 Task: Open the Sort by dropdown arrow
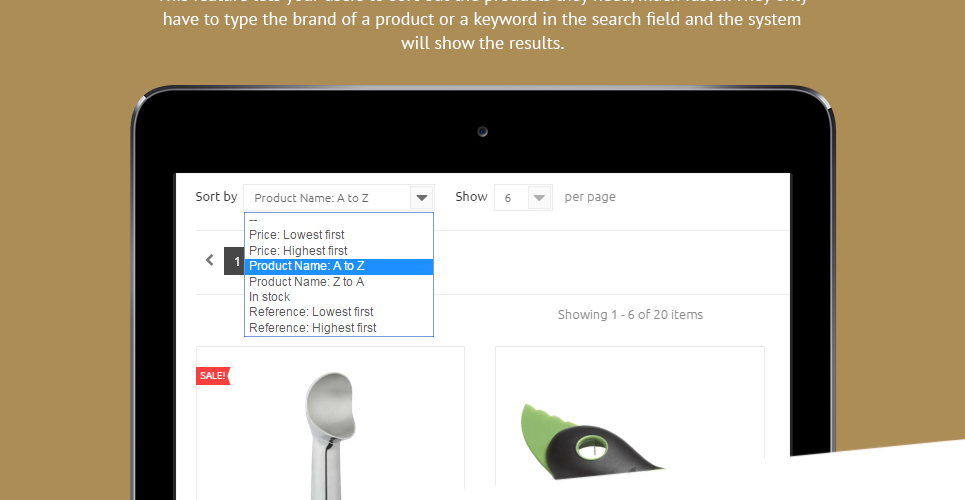422,198
